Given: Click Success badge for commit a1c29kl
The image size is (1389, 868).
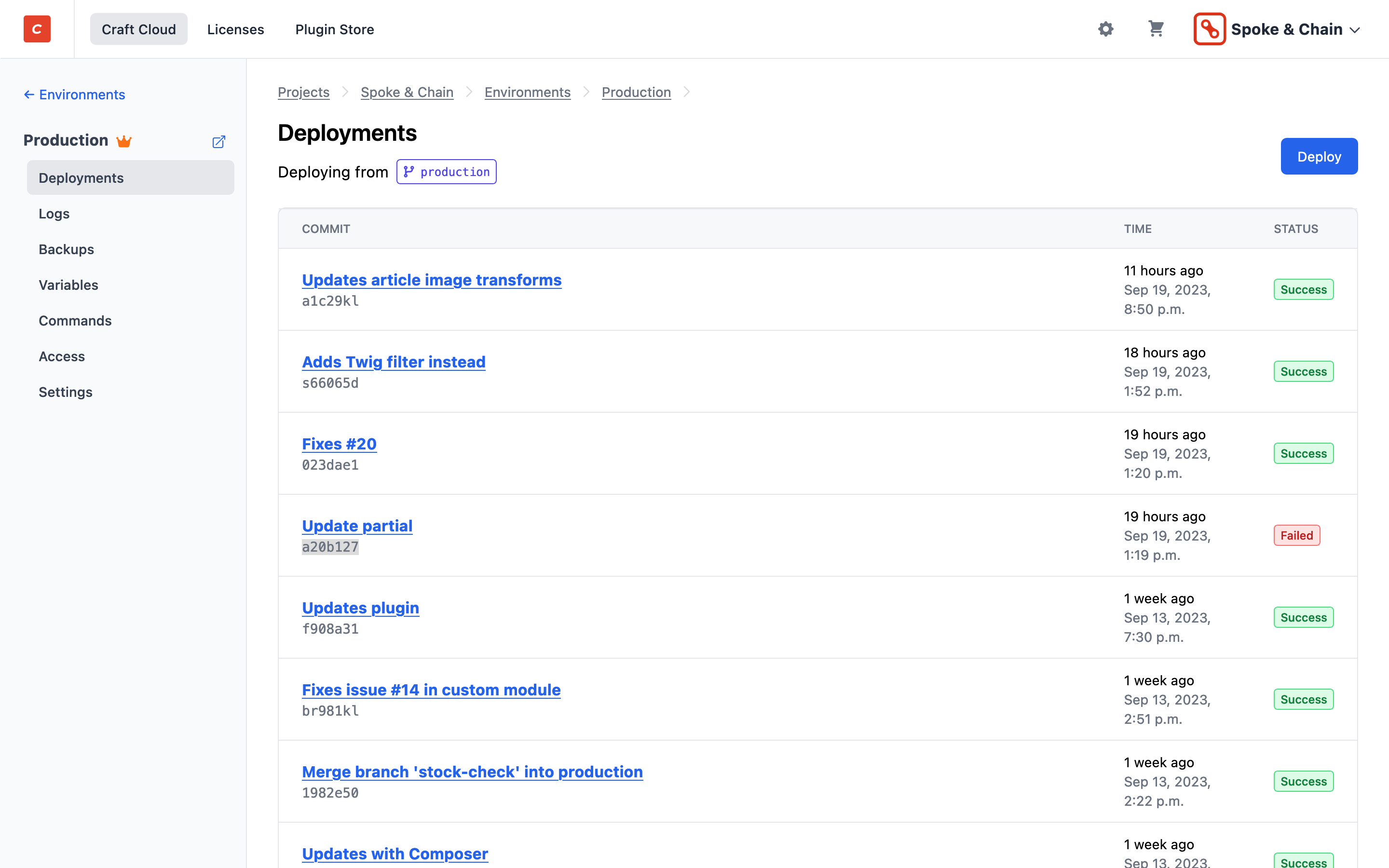Looking at the screenshot, I should point(1304,289).
